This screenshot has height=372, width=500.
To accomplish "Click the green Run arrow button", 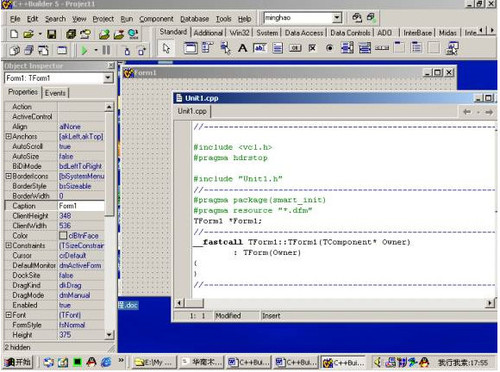I will click(x=84, y=50).
